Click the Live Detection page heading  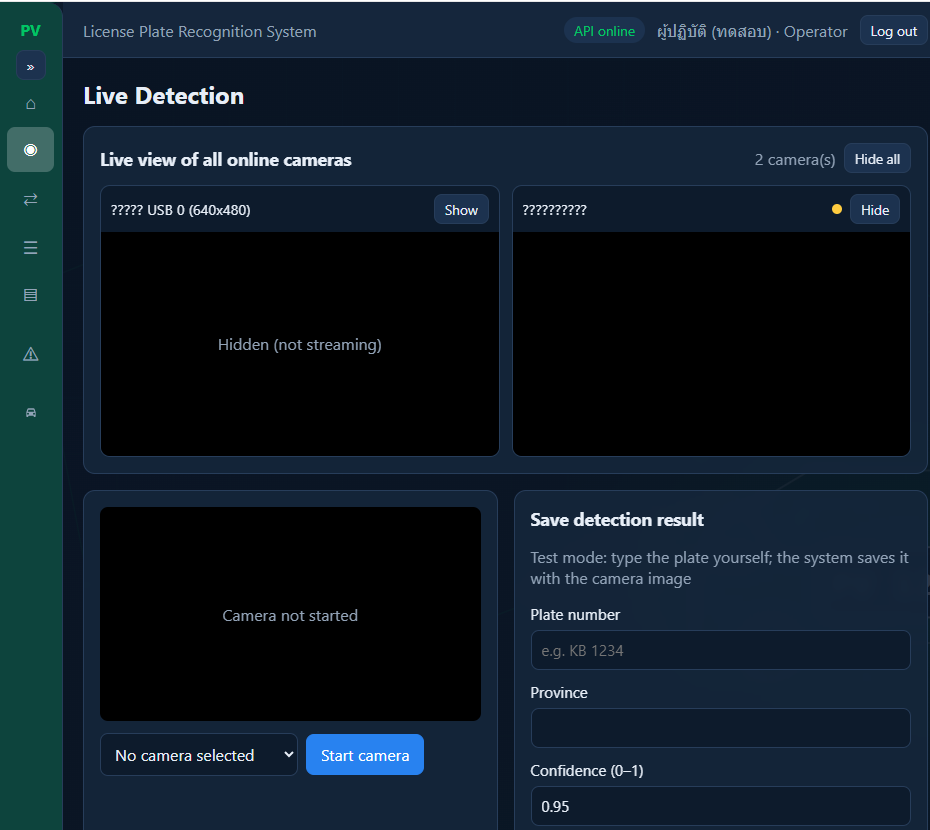(x=164, y=96)
